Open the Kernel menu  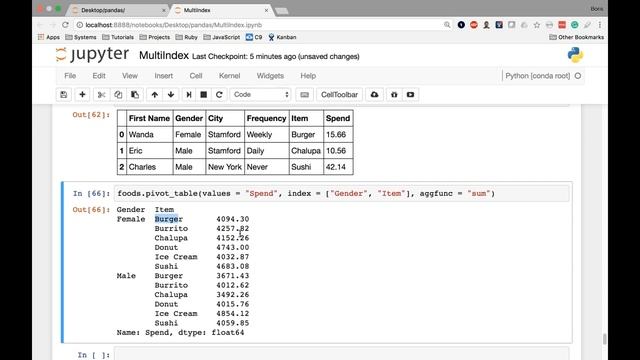[x=229, y=76]
